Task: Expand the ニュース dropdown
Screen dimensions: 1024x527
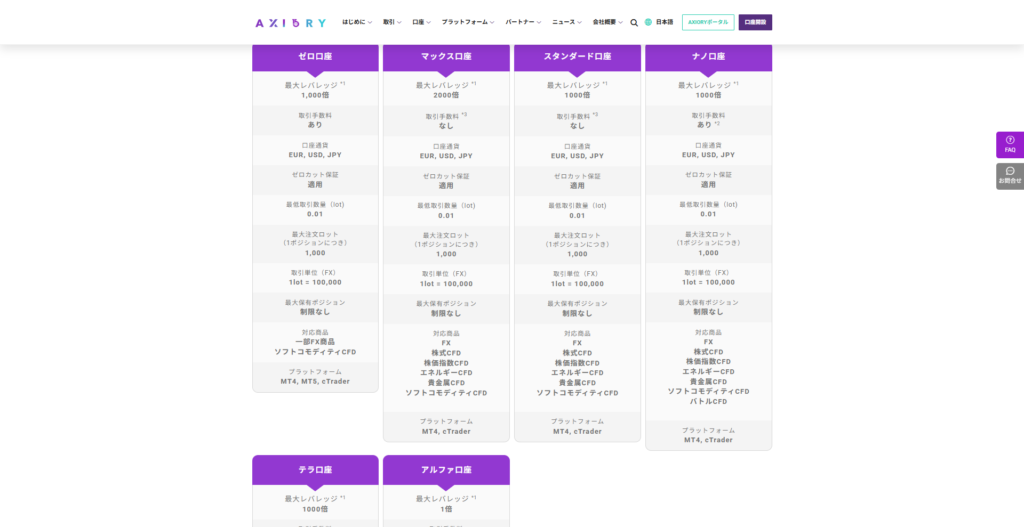Action: coord(567,22)
